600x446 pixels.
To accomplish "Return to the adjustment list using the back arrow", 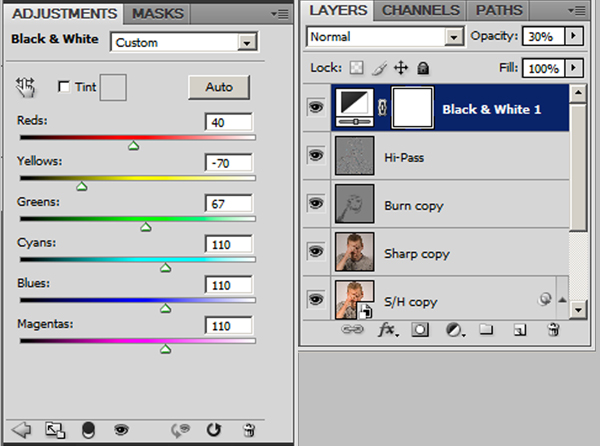I will coord(22,430).
